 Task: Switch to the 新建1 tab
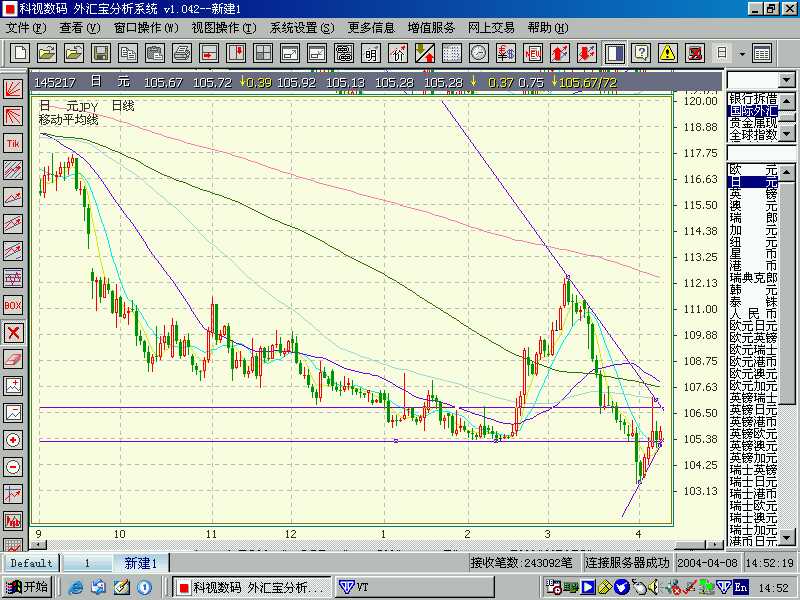pyautogui.click(x=141, y=563)
